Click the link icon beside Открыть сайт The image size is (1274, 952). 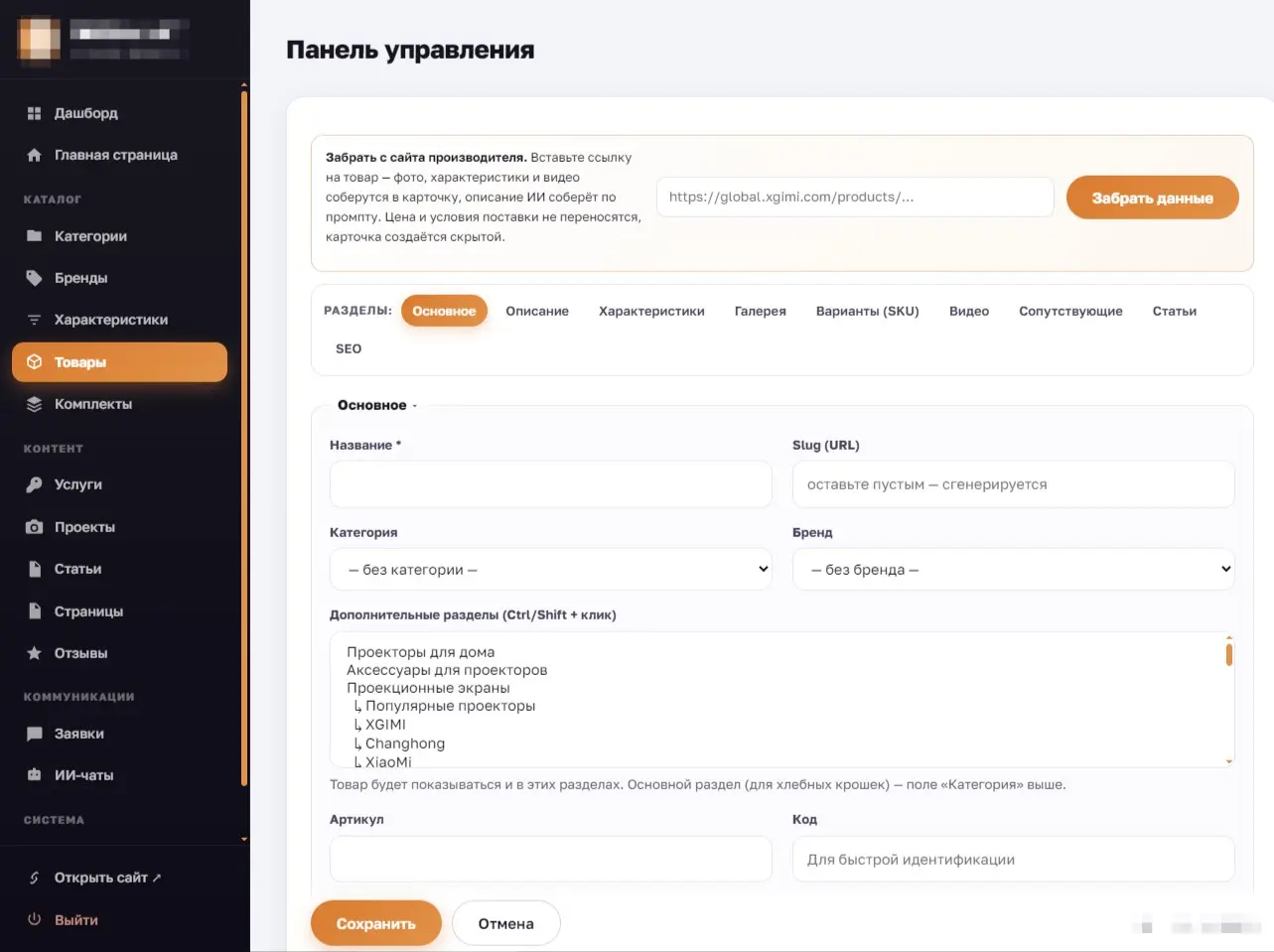[34, 878]
